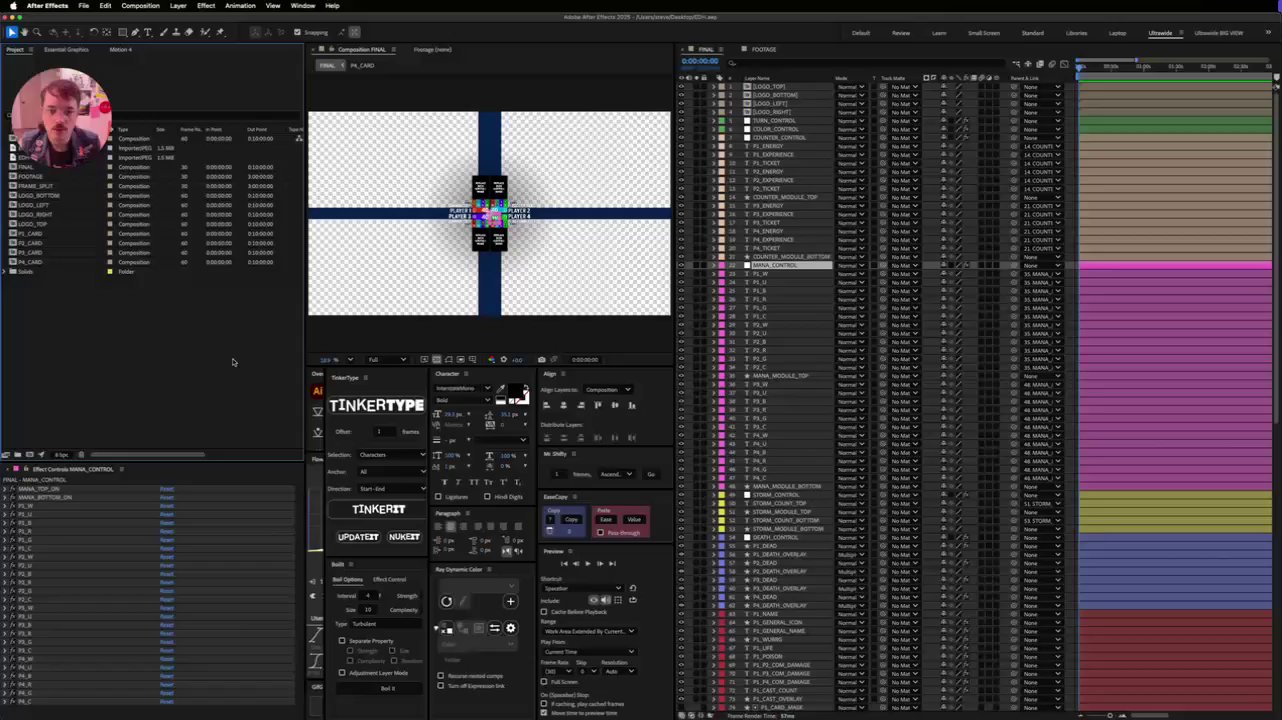Click the Character panel fill color swatch
The image size is (1282, 720).
[x=514, y=392]
